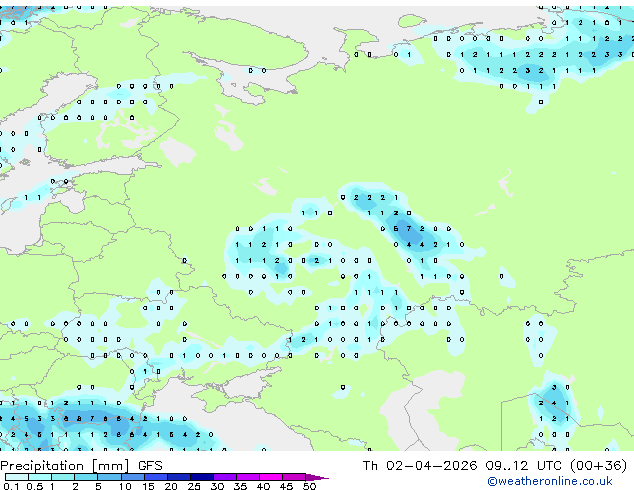Click the "UTC" label
Image resolution: width=634 pixels, height=490 pixels.
(549, 466)
